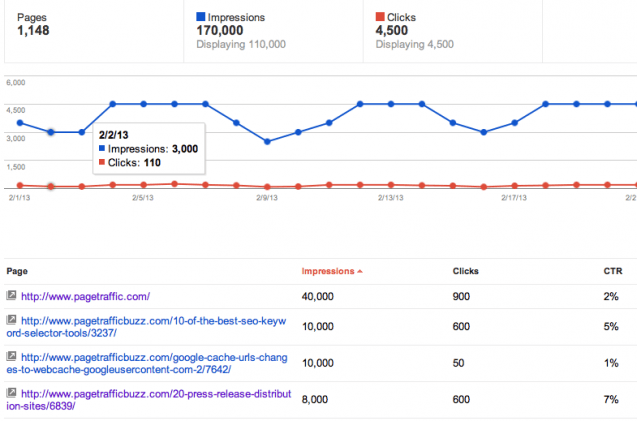Click icon beside SEO keyword selector tools URL
Screen dimensions: 637x421
(11, 320)
